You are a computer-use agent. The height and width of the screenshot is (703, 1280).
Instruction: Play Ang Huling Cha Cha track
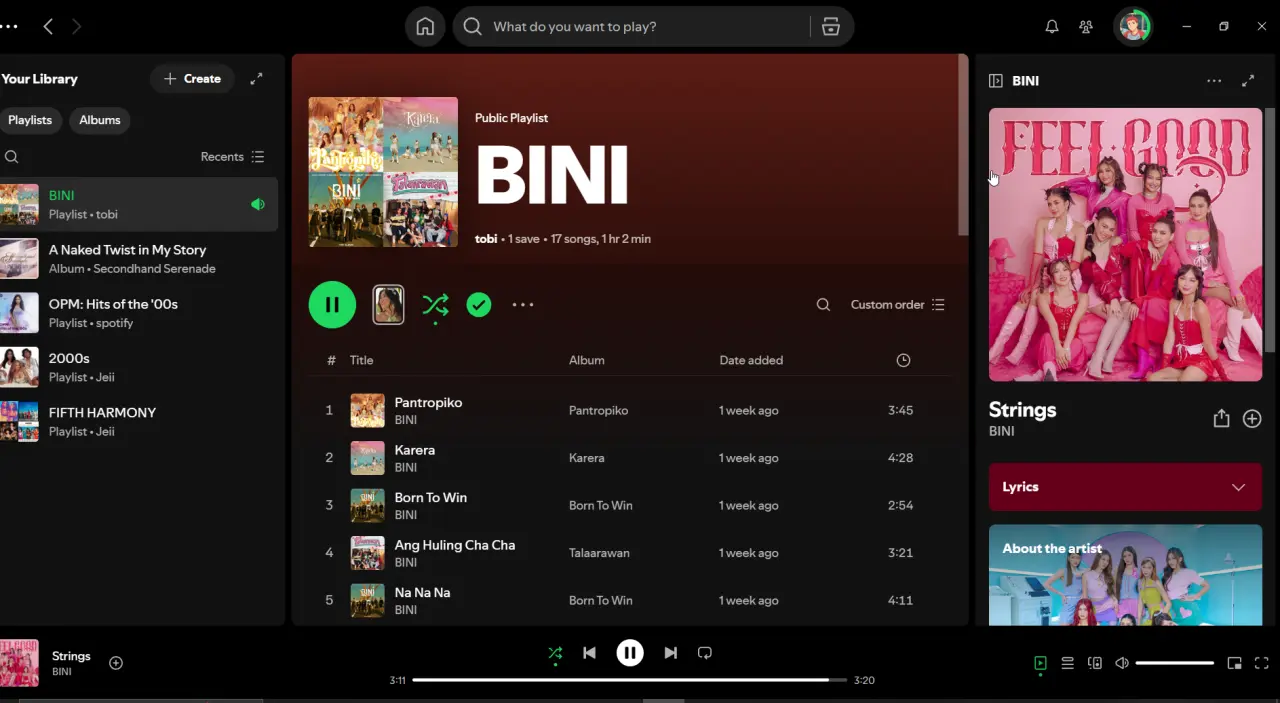click(x=630, y=553)
